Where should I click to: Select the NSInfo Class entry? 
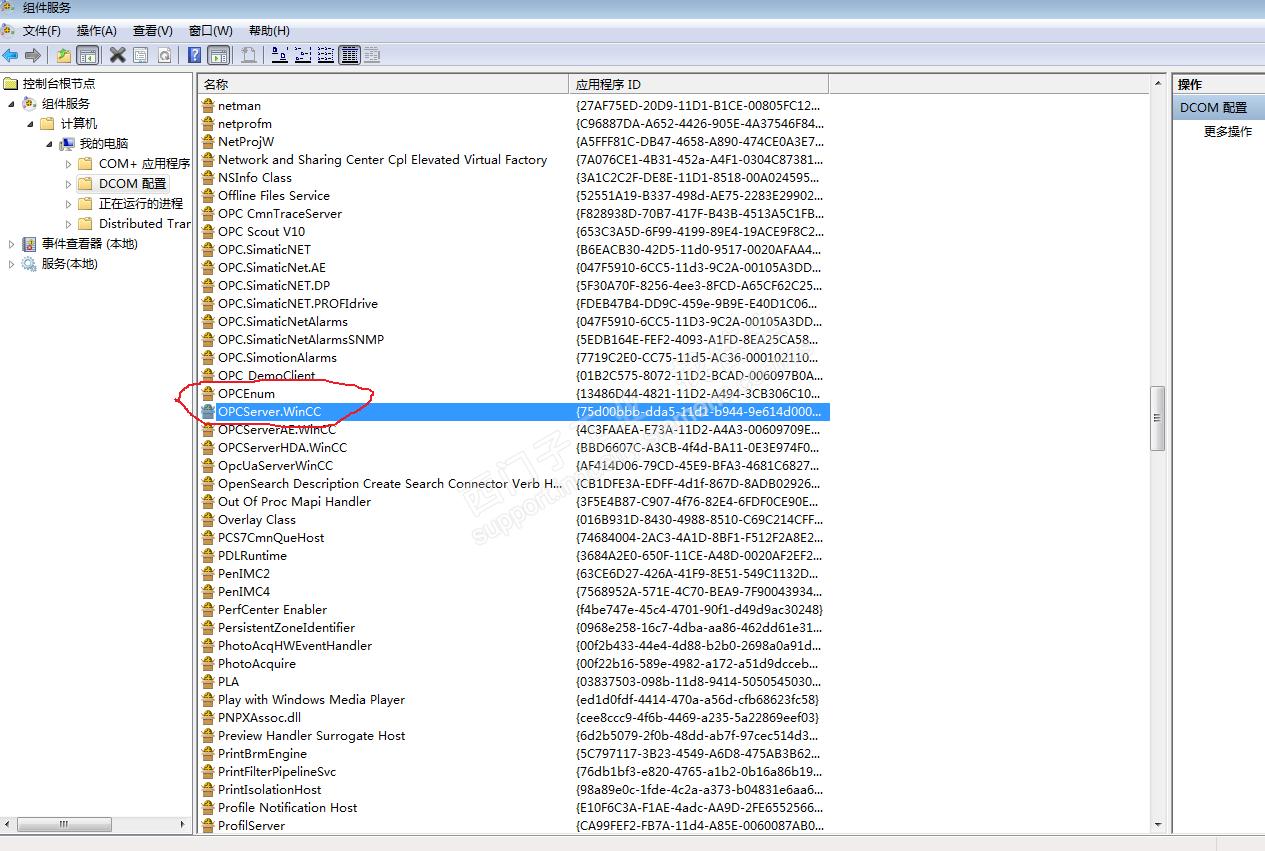click(x=255, y=178)
